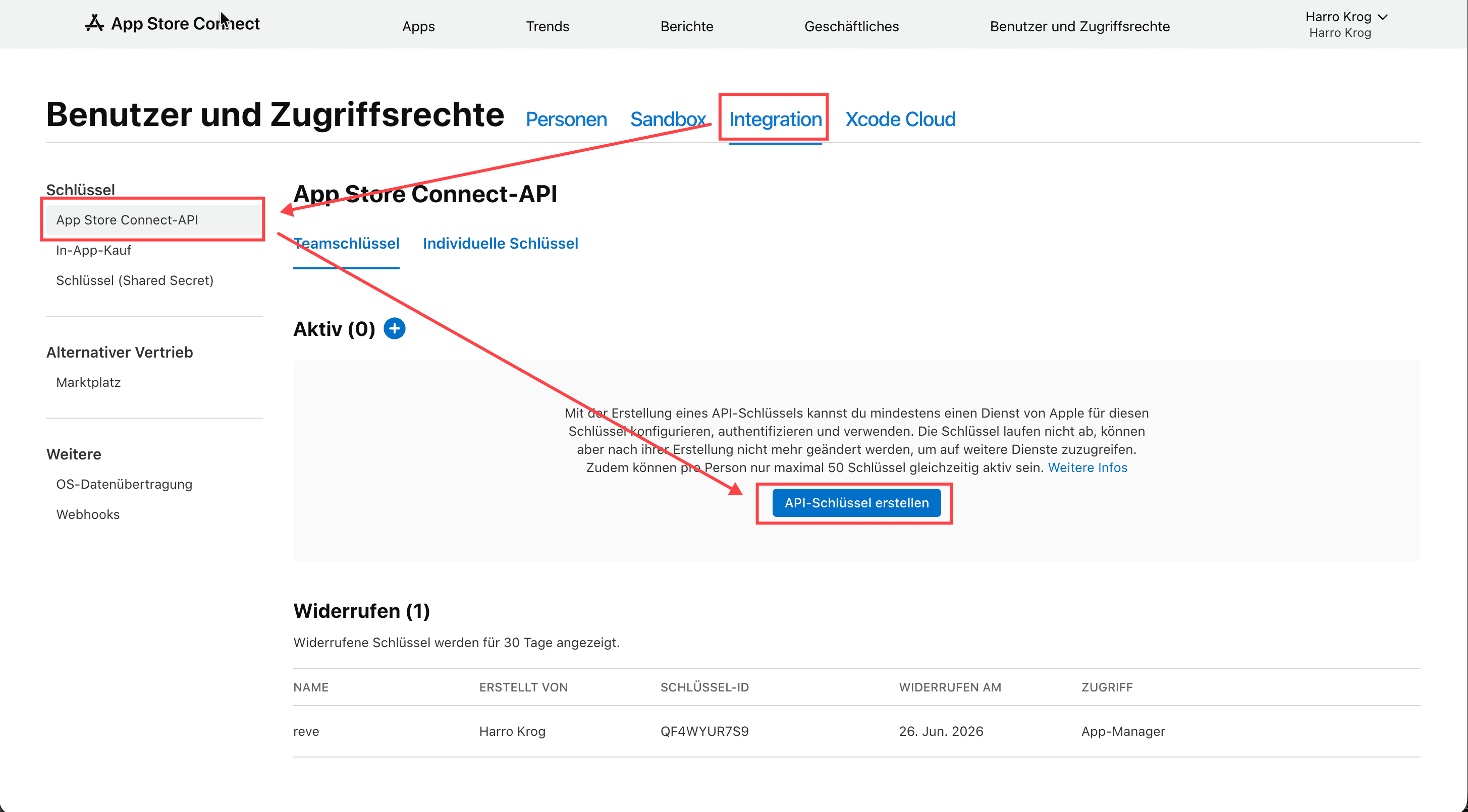The height and width of the screenshot is (812, 1468).
Task: Open OS-Datenübertragung in sidebar
Action: [x=124, y=485]
